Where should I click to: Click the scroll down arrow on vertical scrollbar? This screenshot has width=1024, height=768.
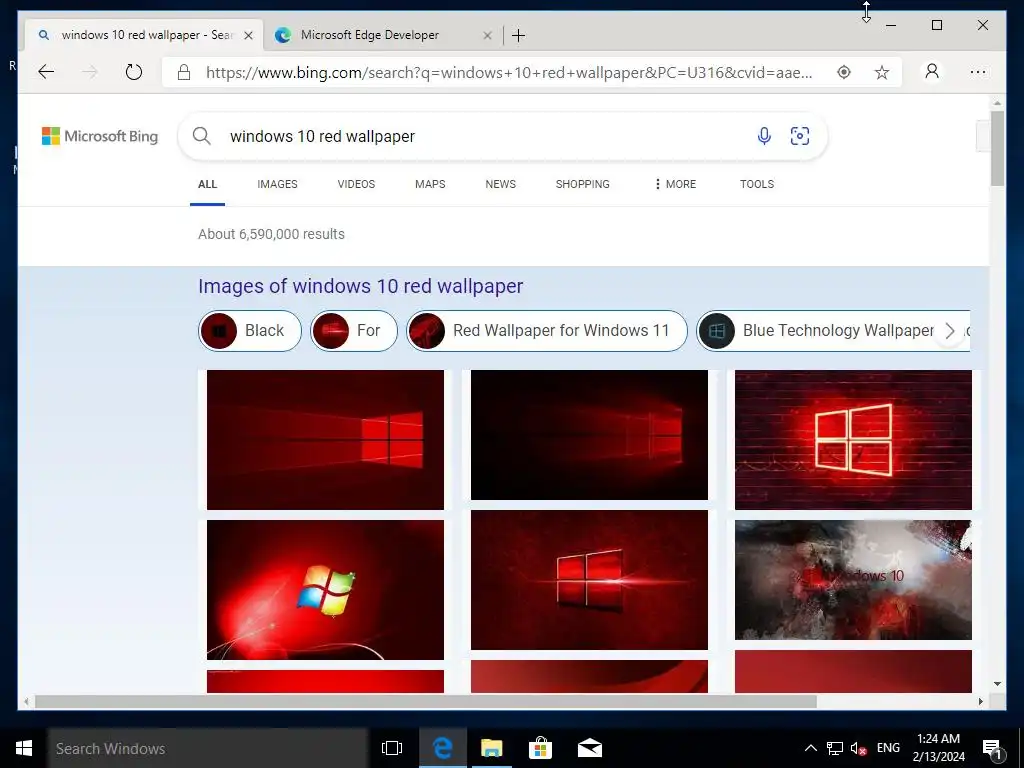click(997, 684)
